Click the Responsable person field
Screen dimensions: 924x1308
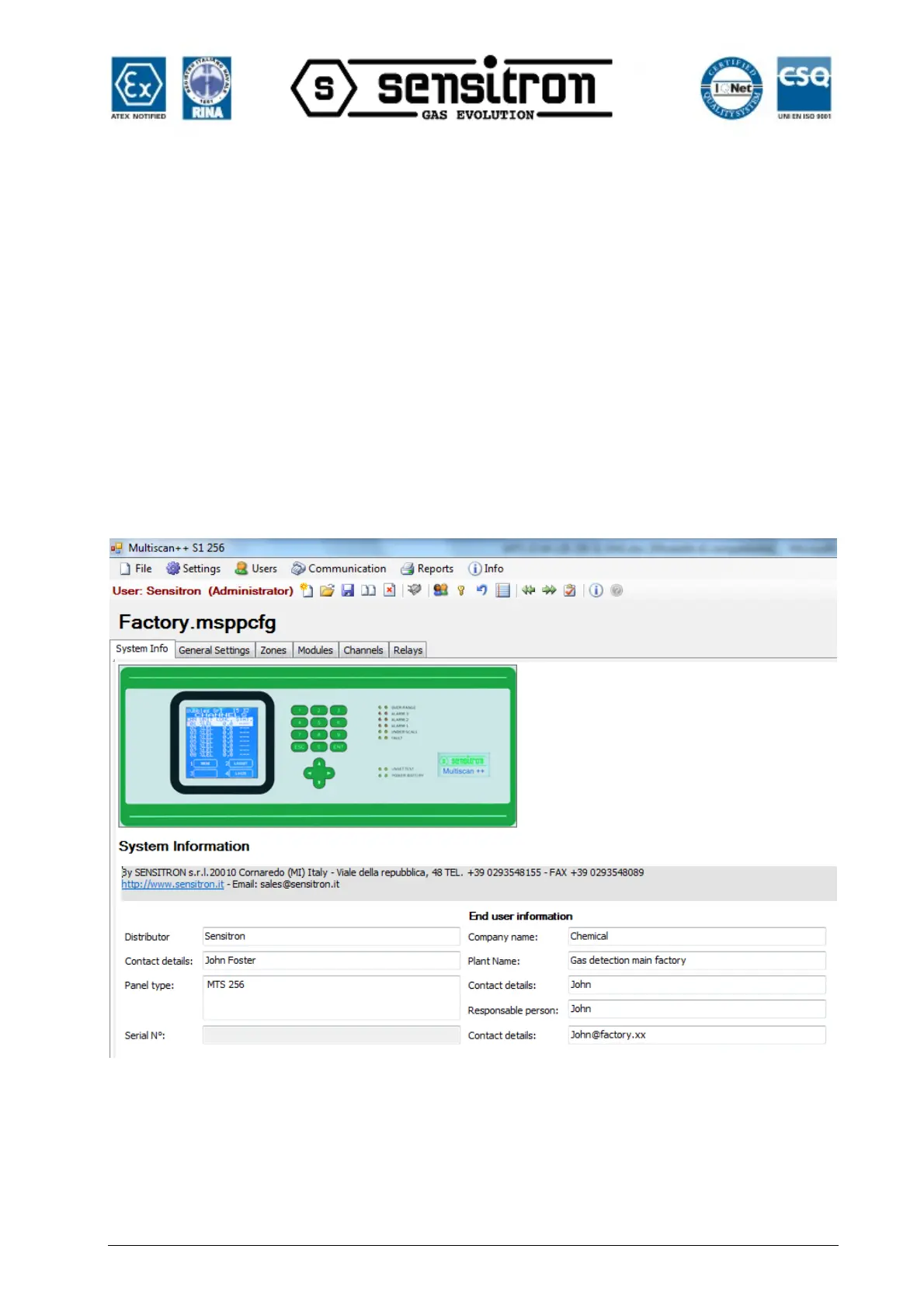(x=696, y=1009)
